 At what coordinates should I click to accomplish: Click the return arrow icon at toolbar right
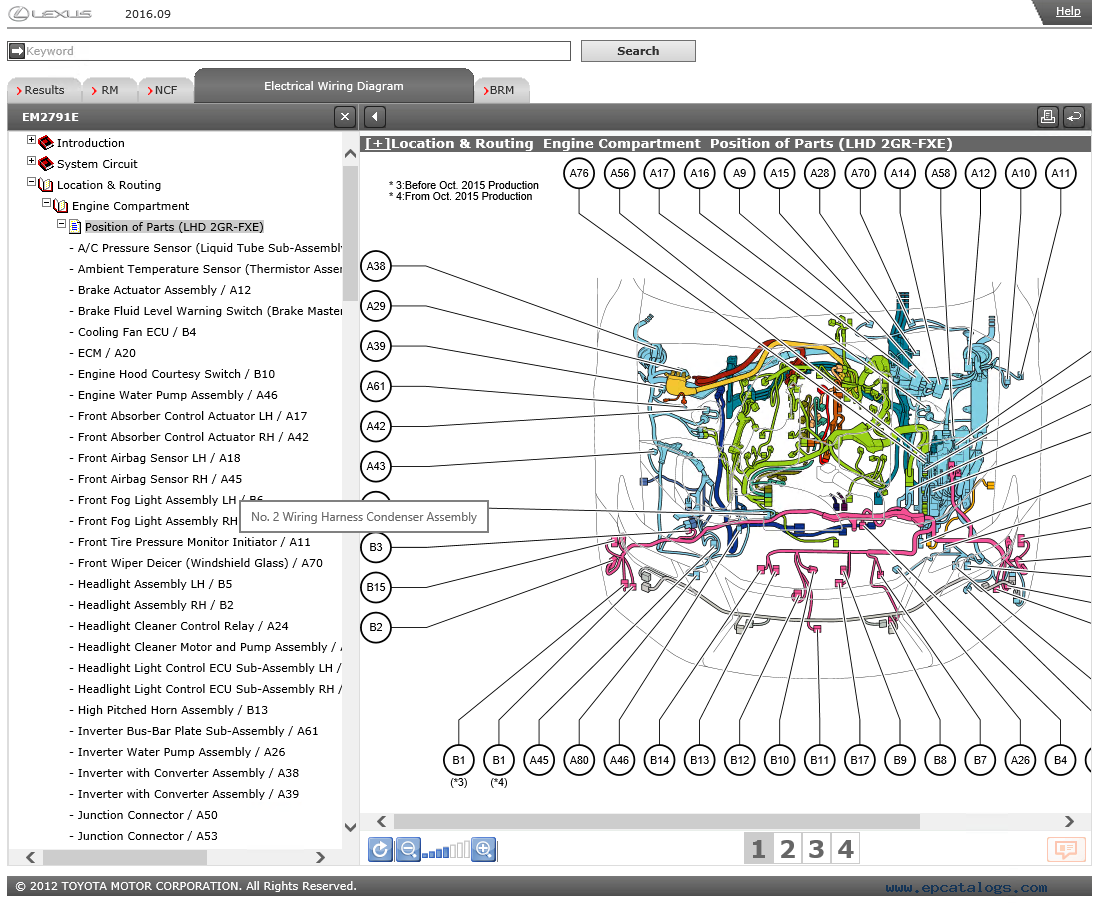coord(1073,117)
